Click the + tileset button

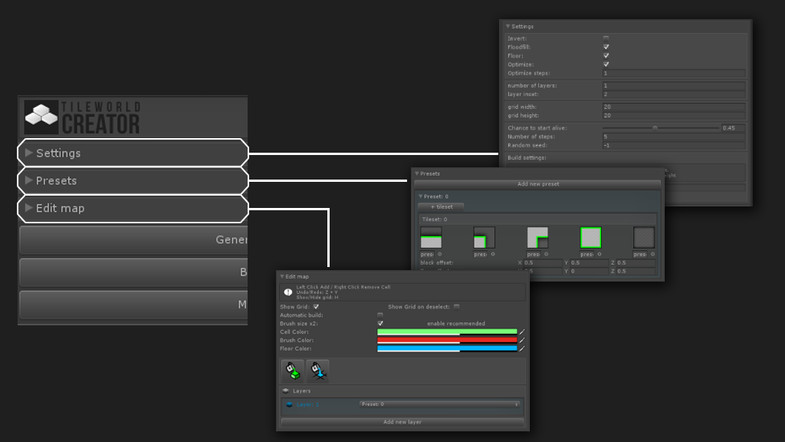pos(441,207)
